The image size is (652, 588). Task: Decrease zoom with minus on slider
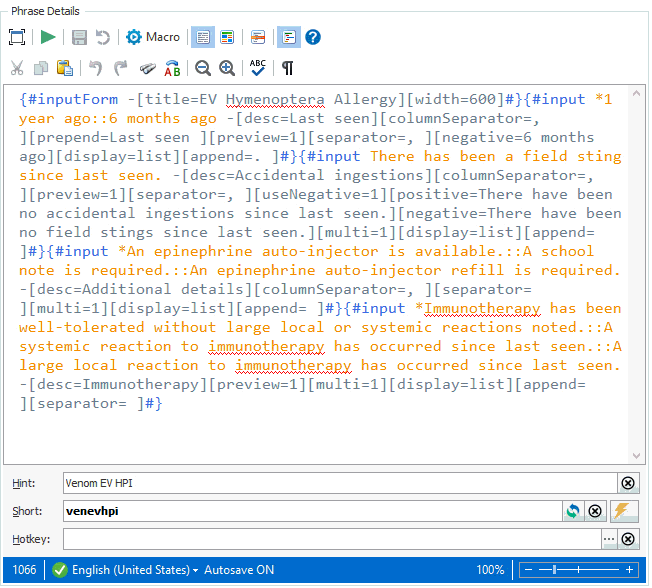(x=529, y=571)
